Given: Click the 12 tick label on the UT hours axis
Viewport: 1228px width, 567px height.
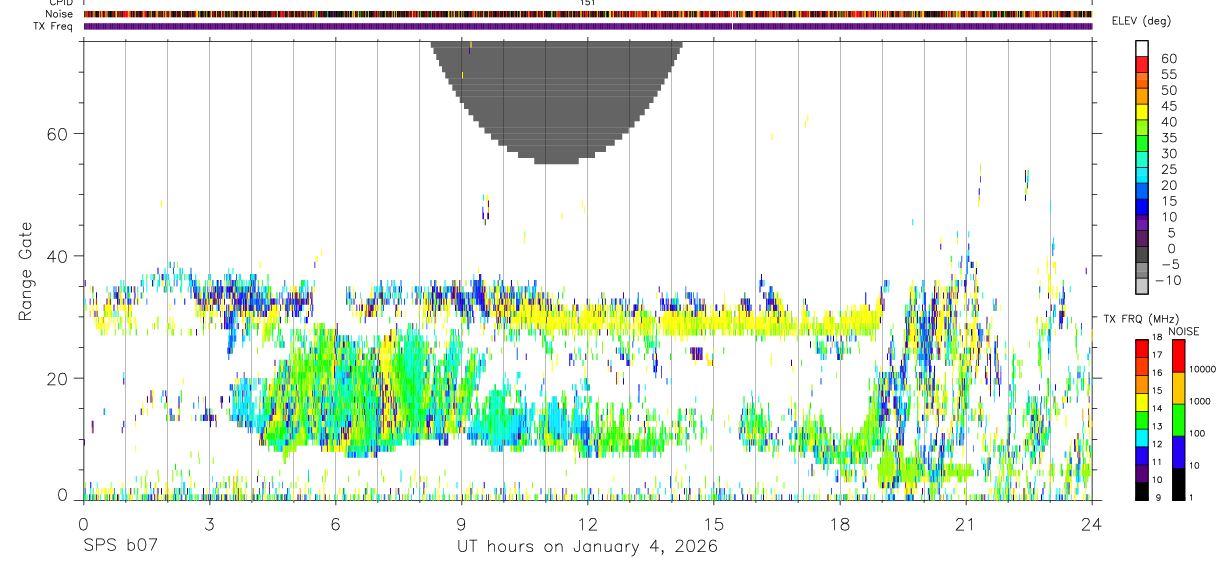Looking at the screenshot, I should [x=587, y=523].
